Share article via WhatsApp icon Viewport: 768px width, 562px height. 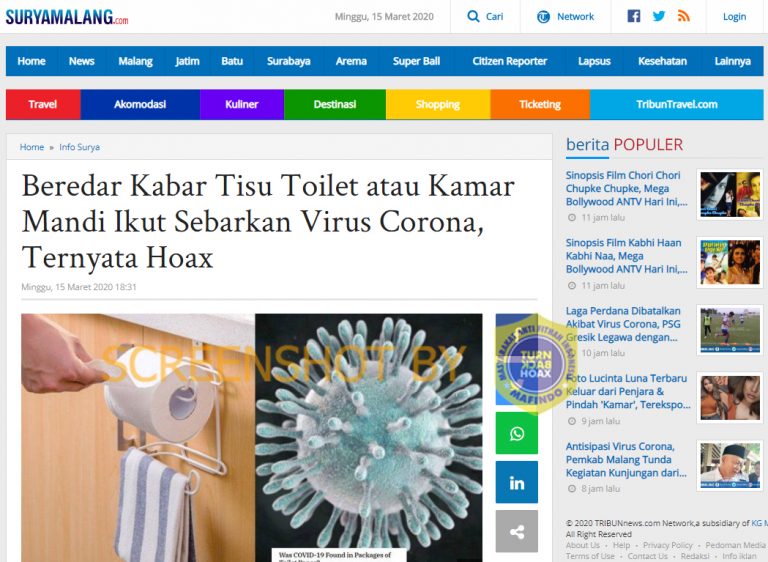pos(517,433)
